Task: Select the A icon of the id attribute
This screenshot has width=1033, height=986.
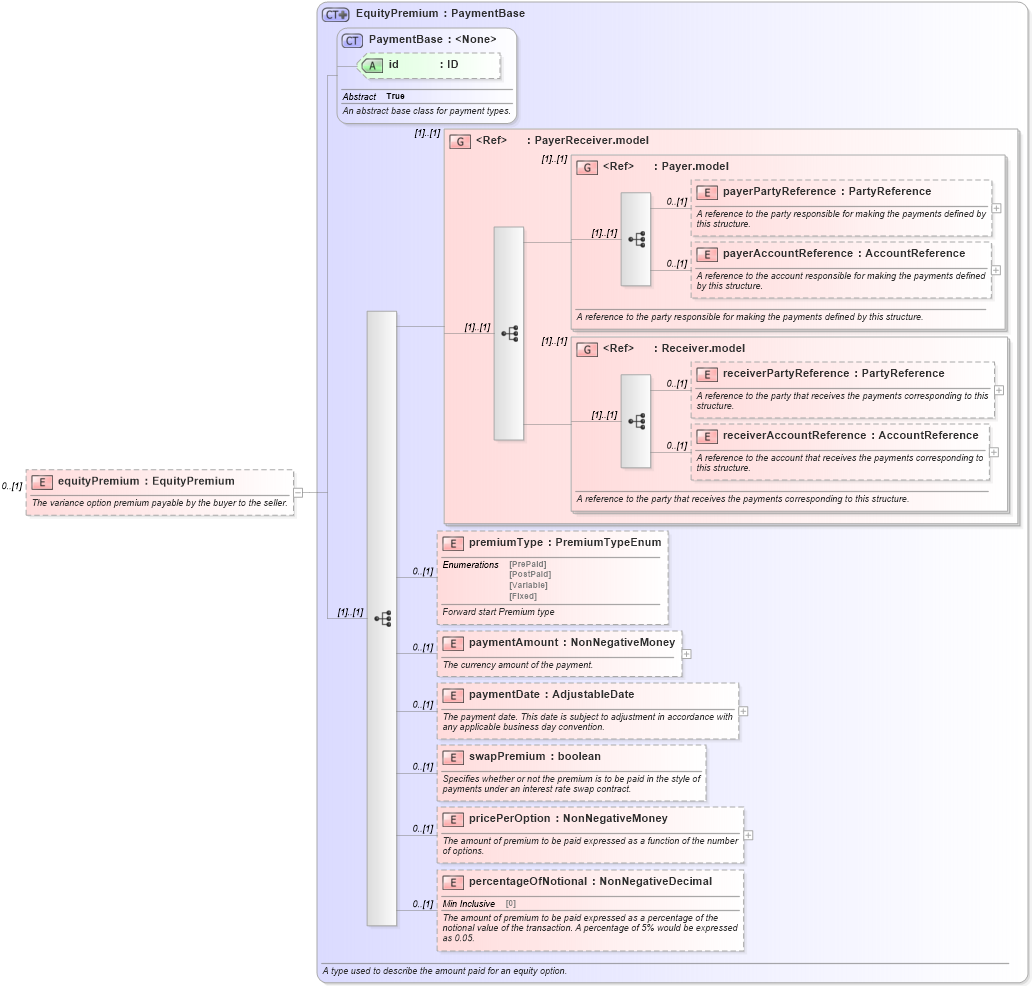Action: coord(372,64)
